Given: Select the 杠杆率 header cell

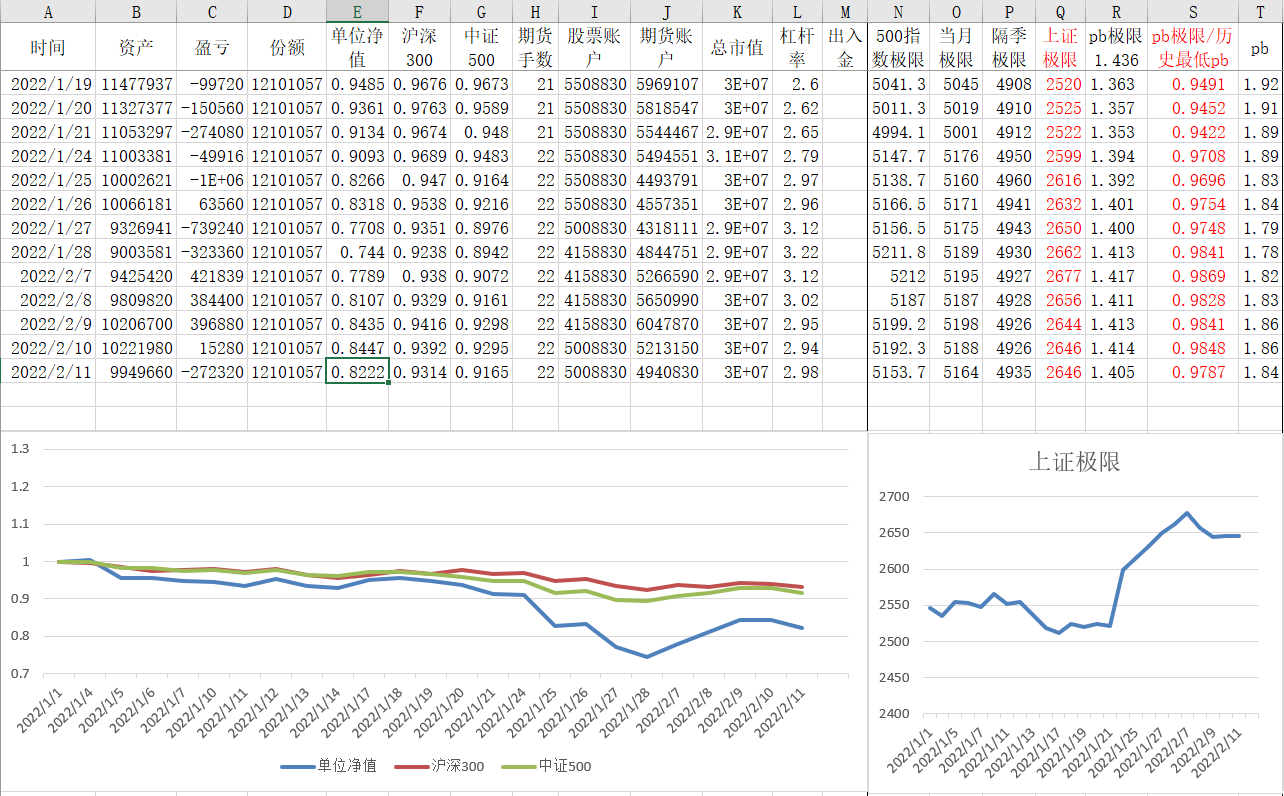Looking at the screenshot, I should coord(797,47).
